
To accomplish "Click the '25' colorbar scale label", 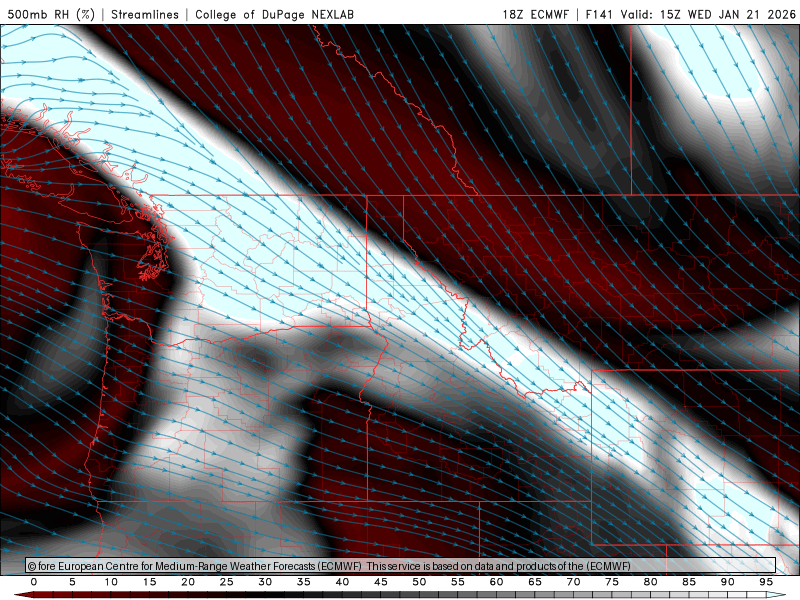I will [227, 582].
